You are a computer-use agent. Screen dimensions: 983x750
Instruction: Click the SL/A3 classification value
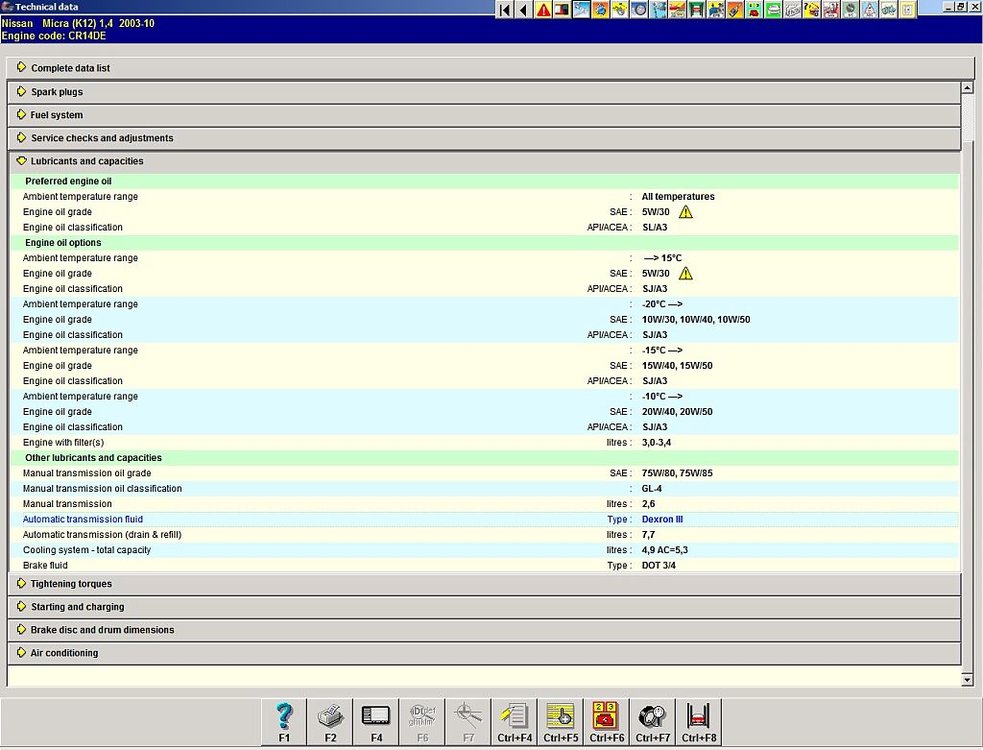(654, 227)
